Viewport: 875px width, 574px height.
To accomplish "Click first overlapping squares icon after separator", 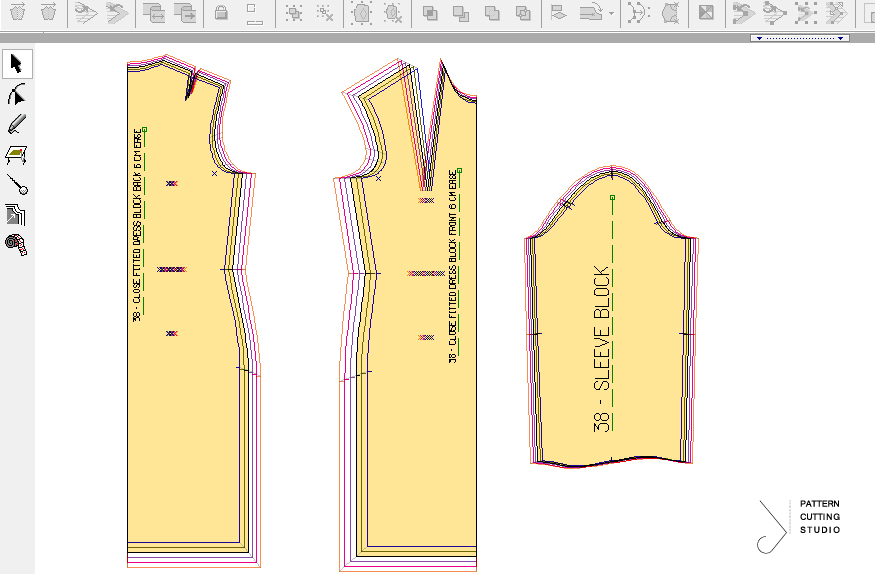I will click(x=430, y=13).
